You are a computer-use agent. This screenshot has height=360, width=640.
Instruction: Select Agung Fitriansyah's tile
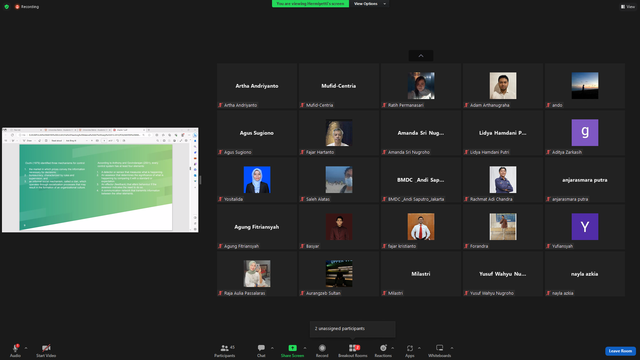point(257,227)
